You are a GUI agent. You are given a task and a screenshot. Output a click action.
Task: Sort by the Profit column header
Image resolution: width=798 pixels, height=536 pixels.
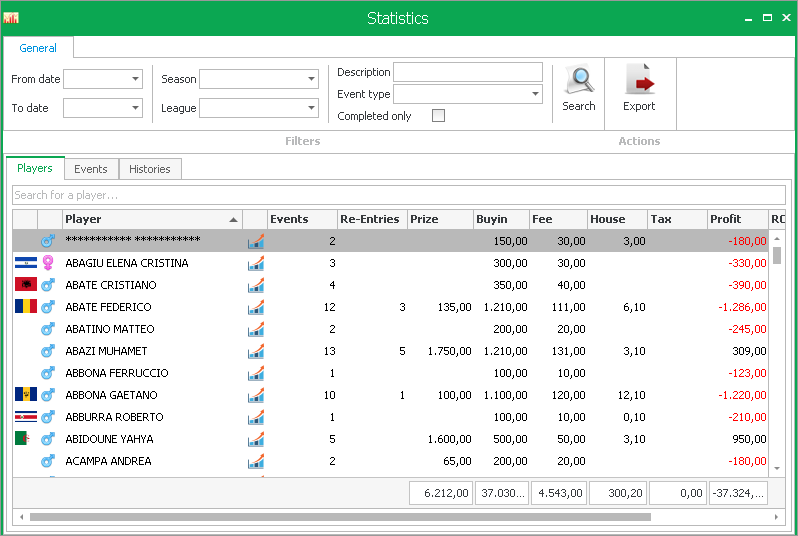click(x=735, y=219)
